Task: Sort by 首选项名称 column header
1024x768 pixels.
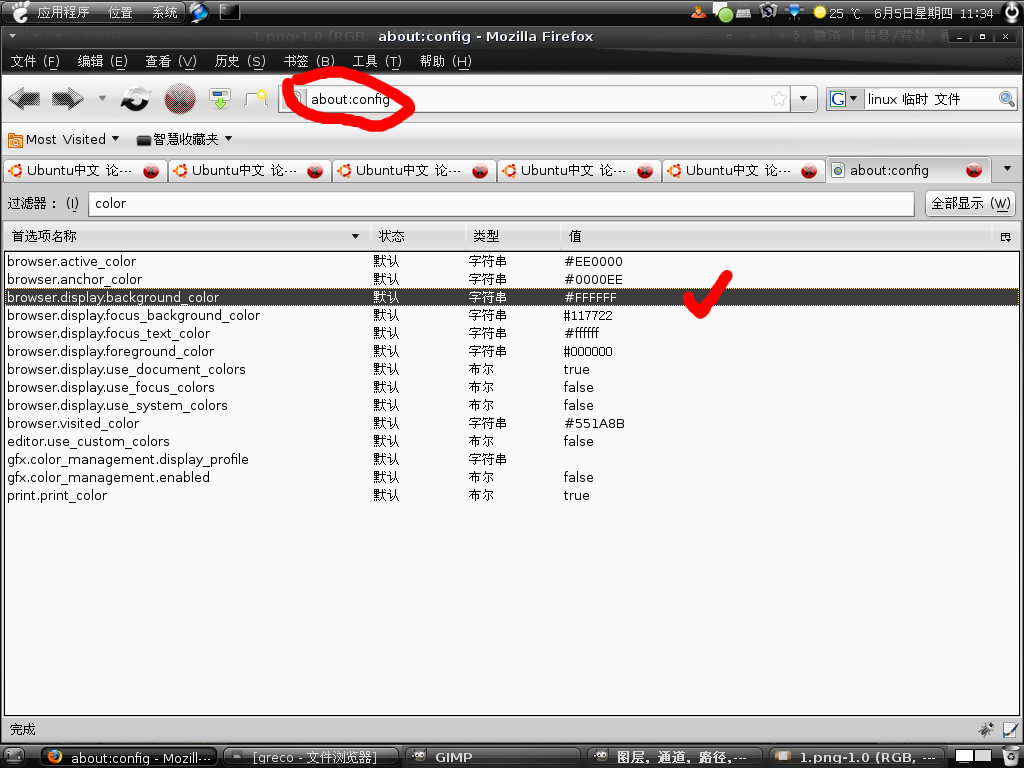Action: pyautogui.click(x=187, y=236)
